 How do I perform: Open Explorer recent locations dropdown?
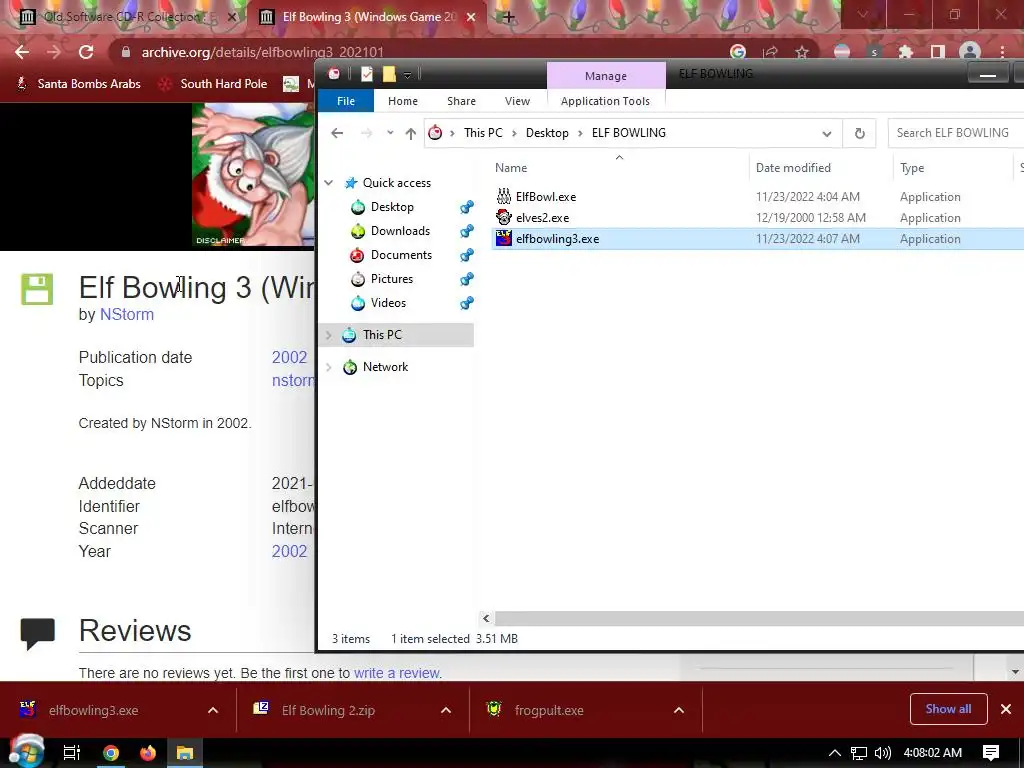tap(390, 133)
